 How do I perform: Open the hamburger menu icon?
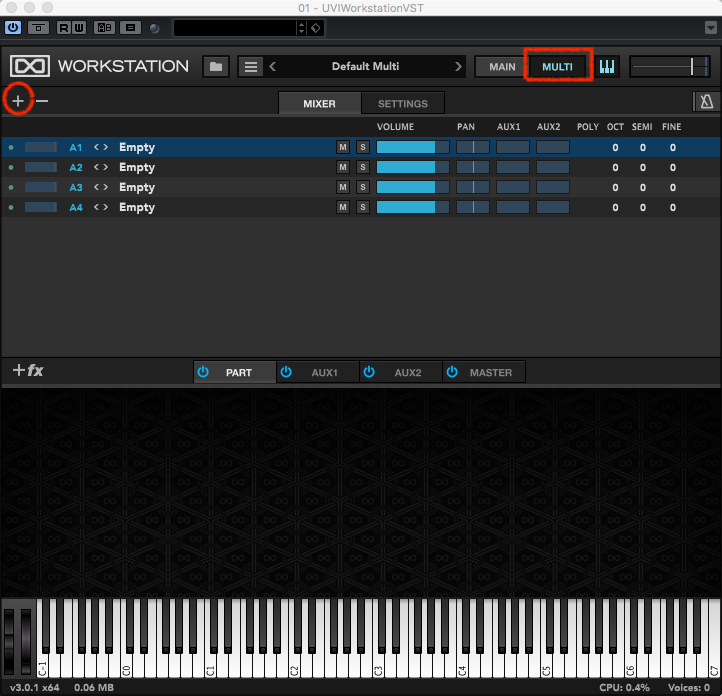point(250,67)
